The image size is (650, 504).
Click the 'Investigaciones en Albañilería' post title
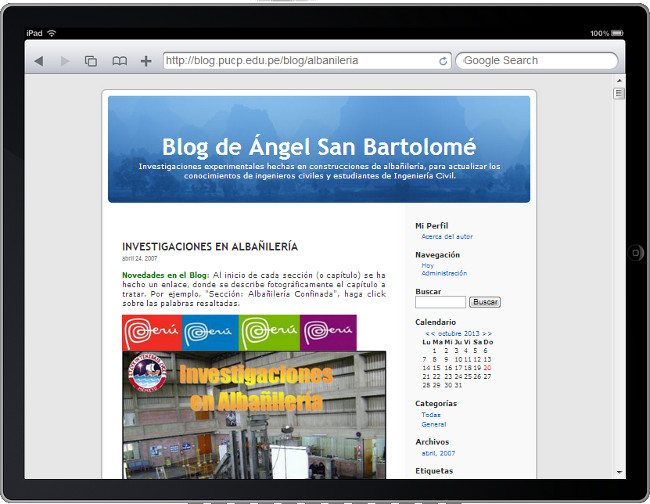point(209,246)
